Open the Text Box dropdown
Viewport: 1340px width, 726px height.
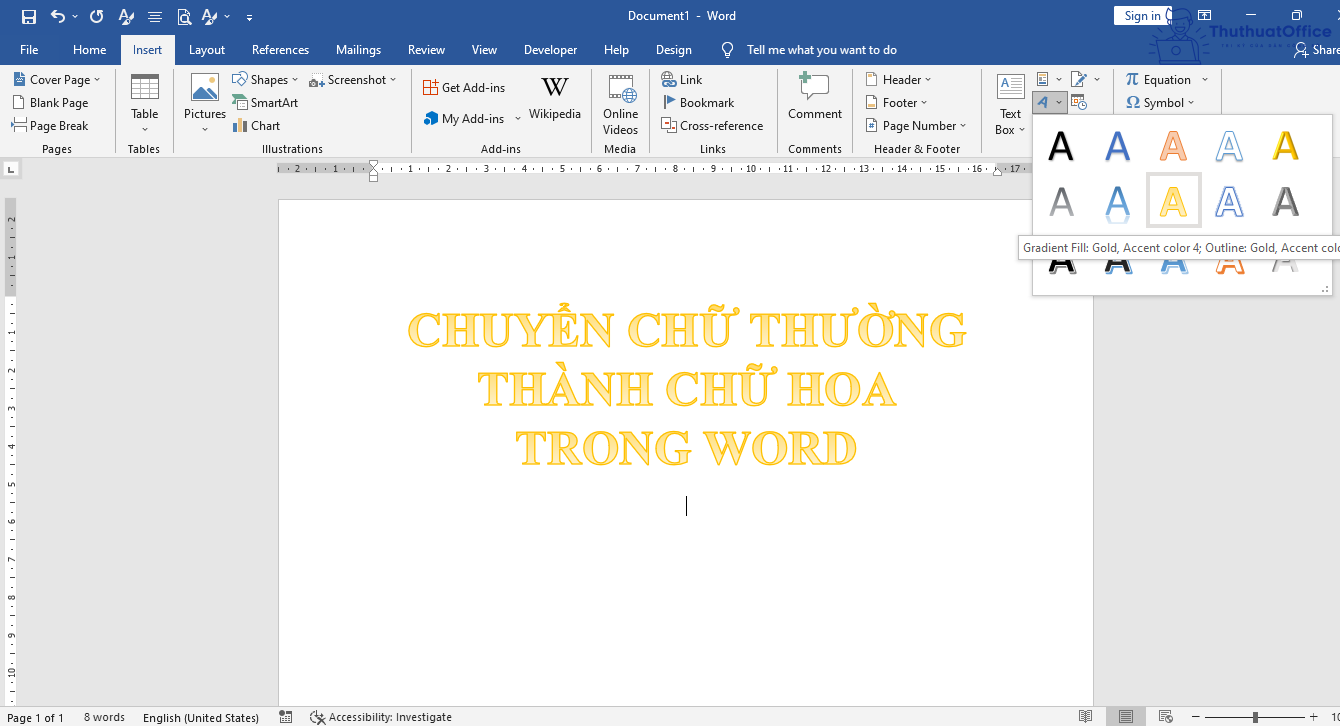[1010, 102]
